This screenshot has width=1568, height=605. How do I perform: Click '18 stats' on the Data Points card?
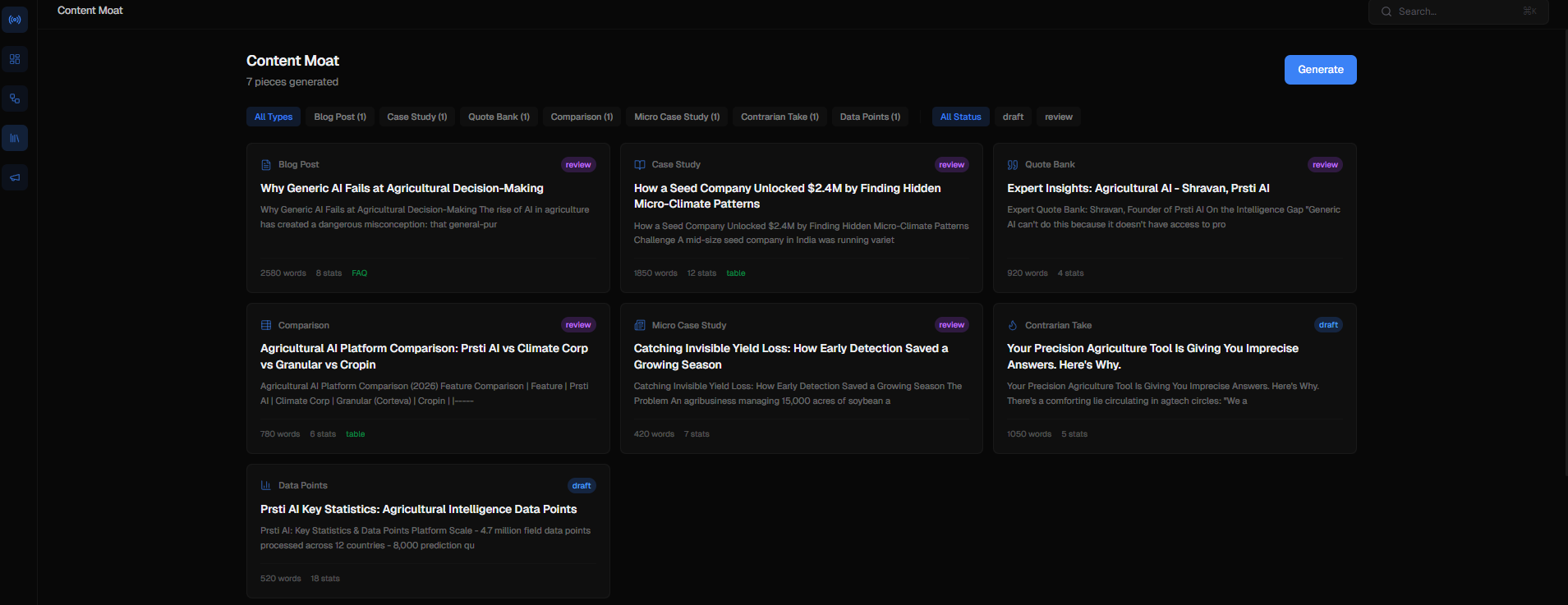[325, 579]
